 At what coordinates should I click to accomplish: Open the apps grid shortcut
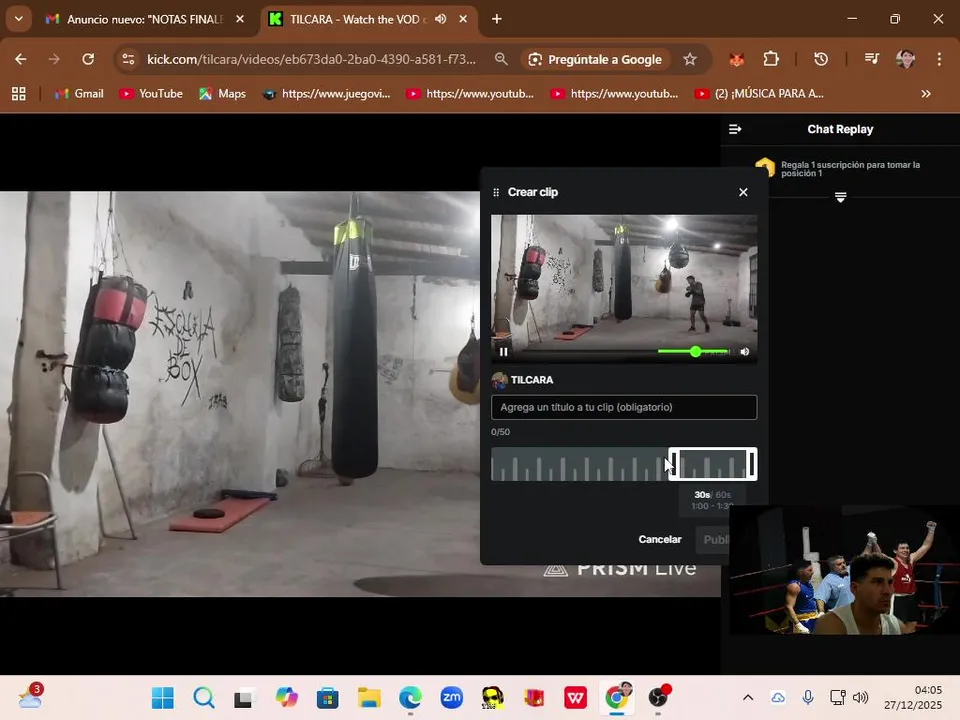[x=19, y=94]
